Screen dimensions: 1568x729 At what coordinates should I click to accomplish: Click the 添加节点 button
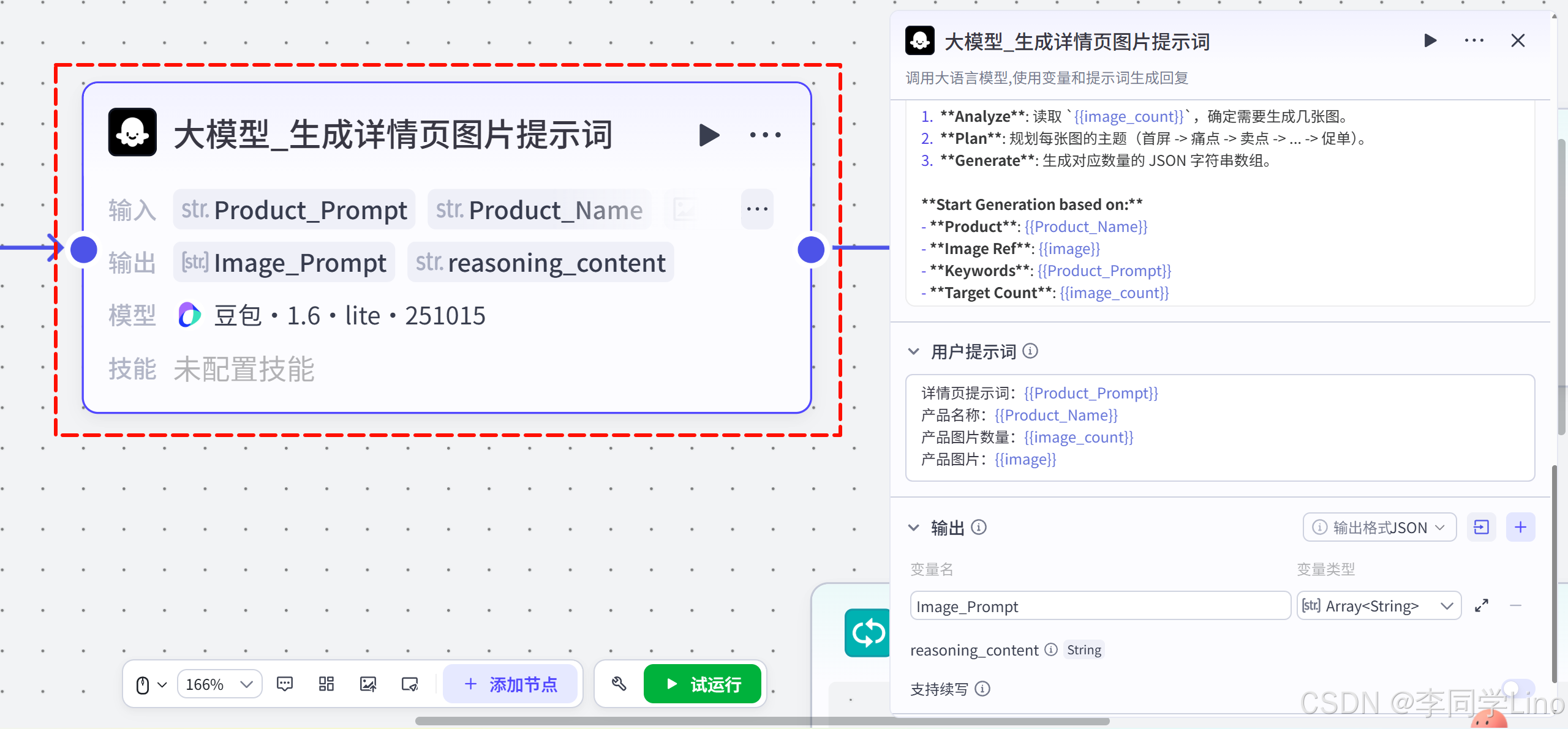click(x=510, y=684)
